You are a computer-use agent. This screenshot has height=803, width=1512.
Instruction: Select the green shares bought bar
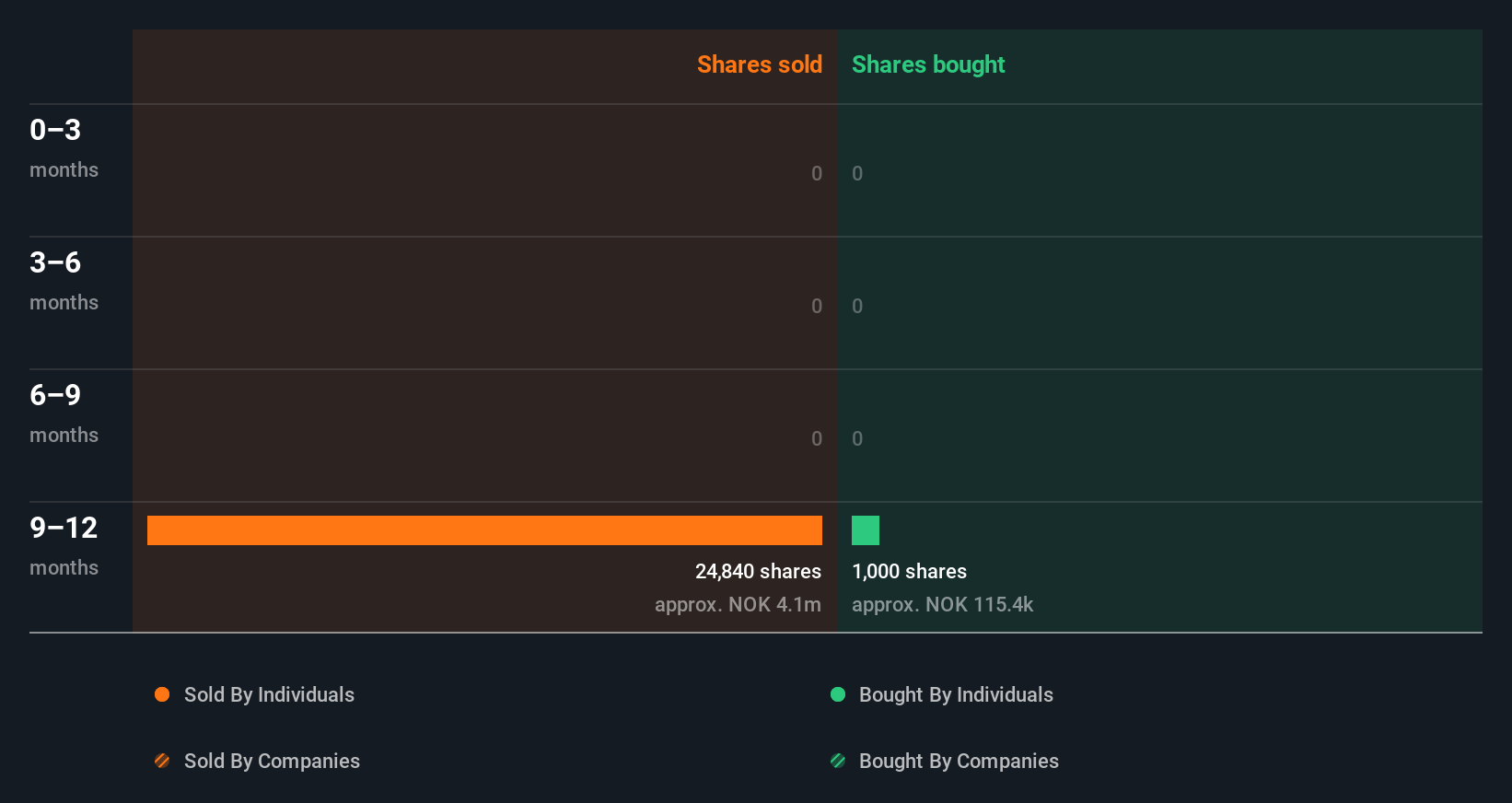[866, 530]
